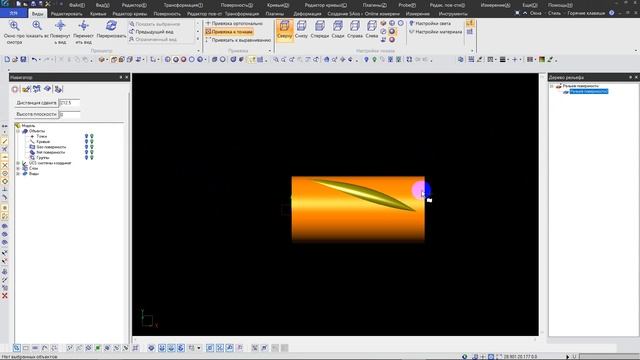Click the multicolor palette icon in toolbar

coord(542,60)
